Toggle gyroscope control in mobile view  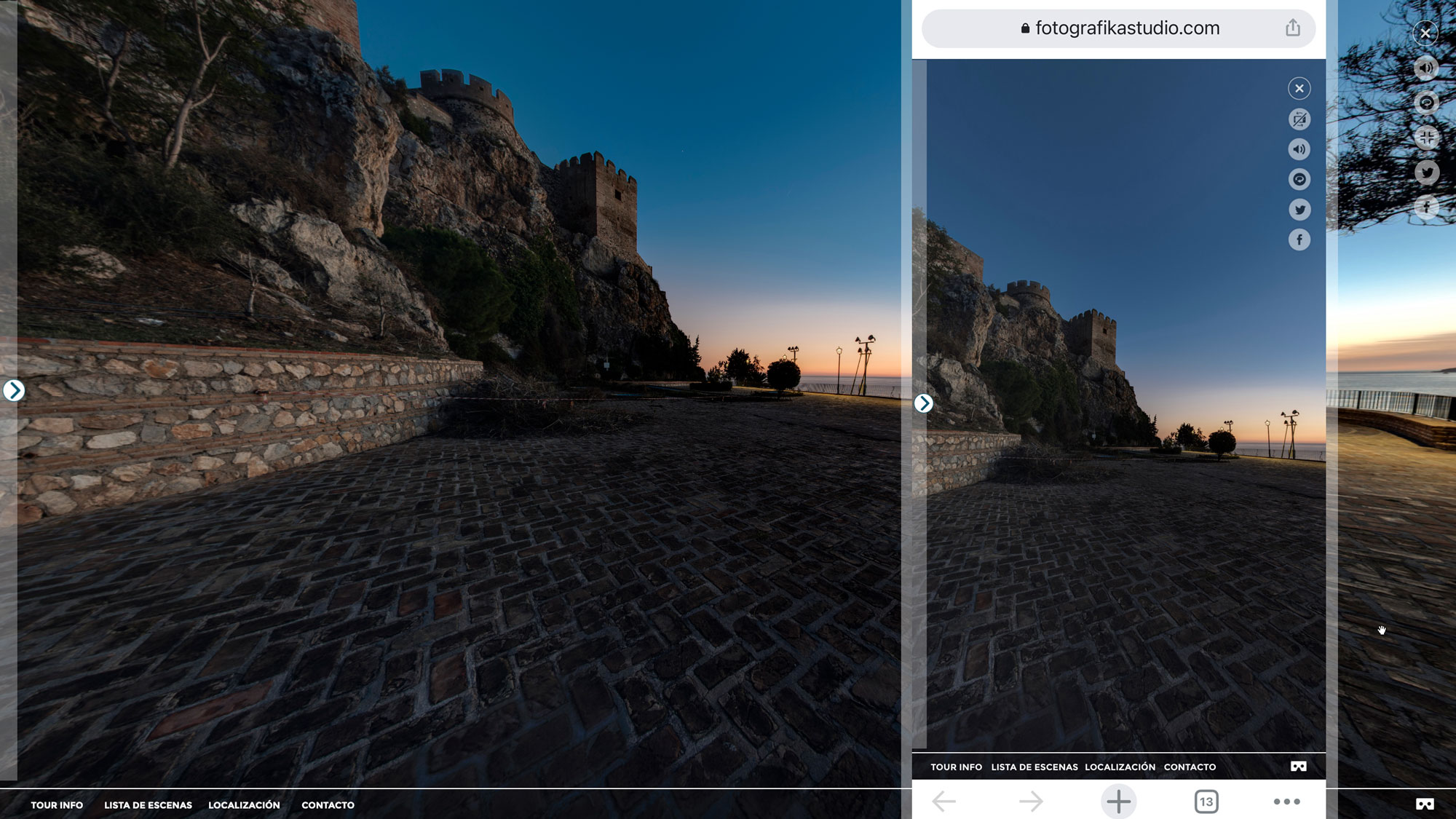(1299, 119)
